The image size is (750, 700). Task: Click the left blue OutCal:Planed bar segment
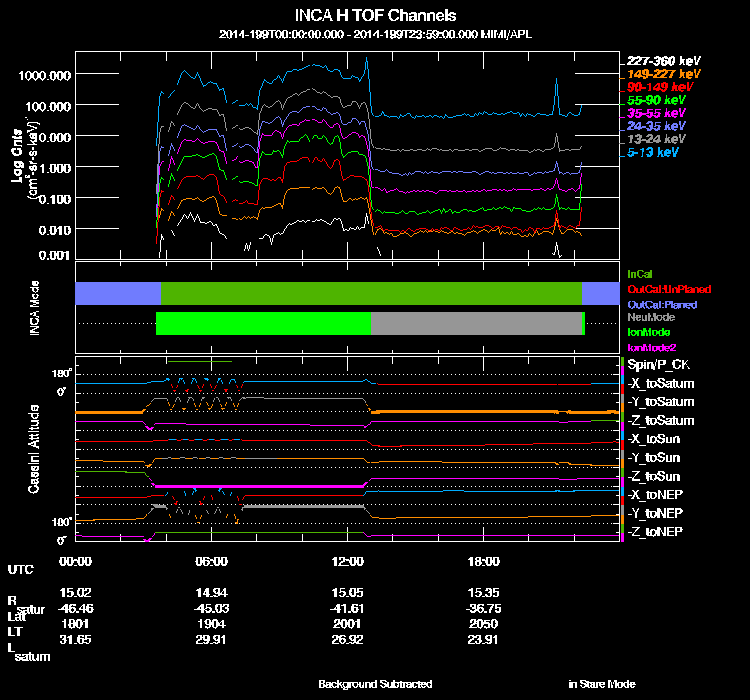[118, 293]
